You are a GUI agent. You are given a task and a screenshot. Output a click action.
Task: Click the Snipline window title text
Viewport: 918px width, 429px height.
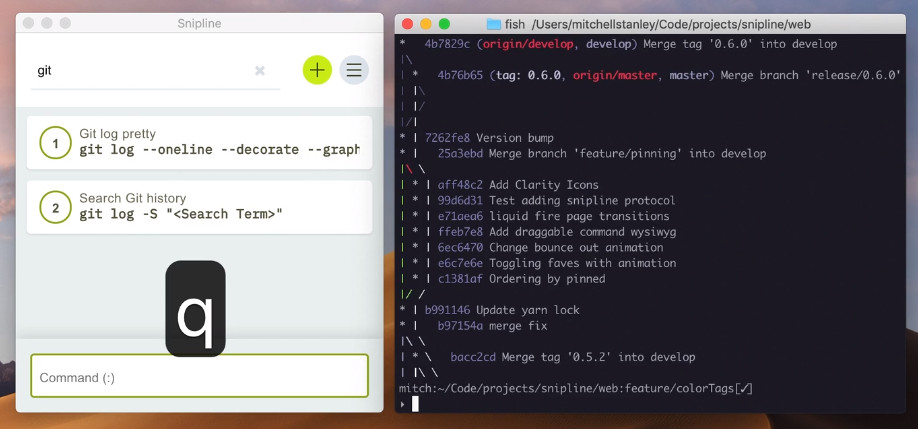pyautogui.click(x=199, y=24)
